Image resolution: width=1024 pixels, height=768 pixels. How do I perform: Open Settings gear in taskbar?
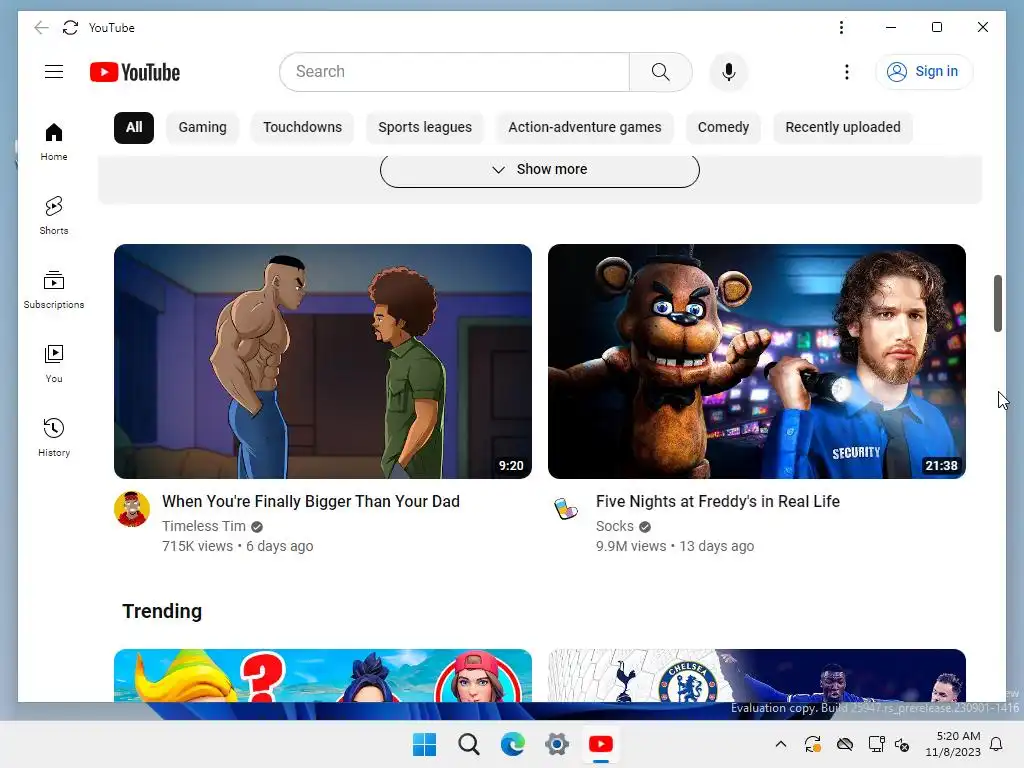pos(557,744)
